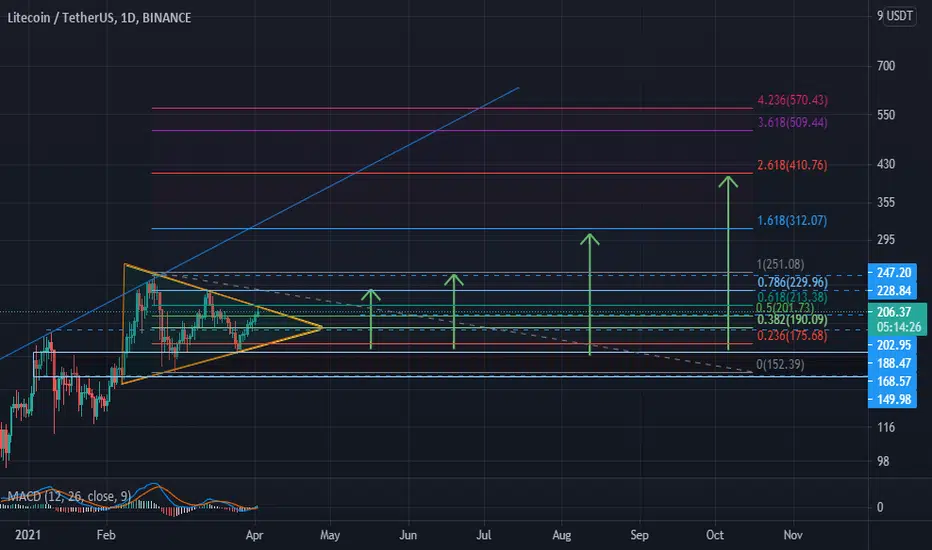Click the 4.236(570.43) Fibonacci level label
This screenshot has width=932, height=550.
click(x=792, y=100)
